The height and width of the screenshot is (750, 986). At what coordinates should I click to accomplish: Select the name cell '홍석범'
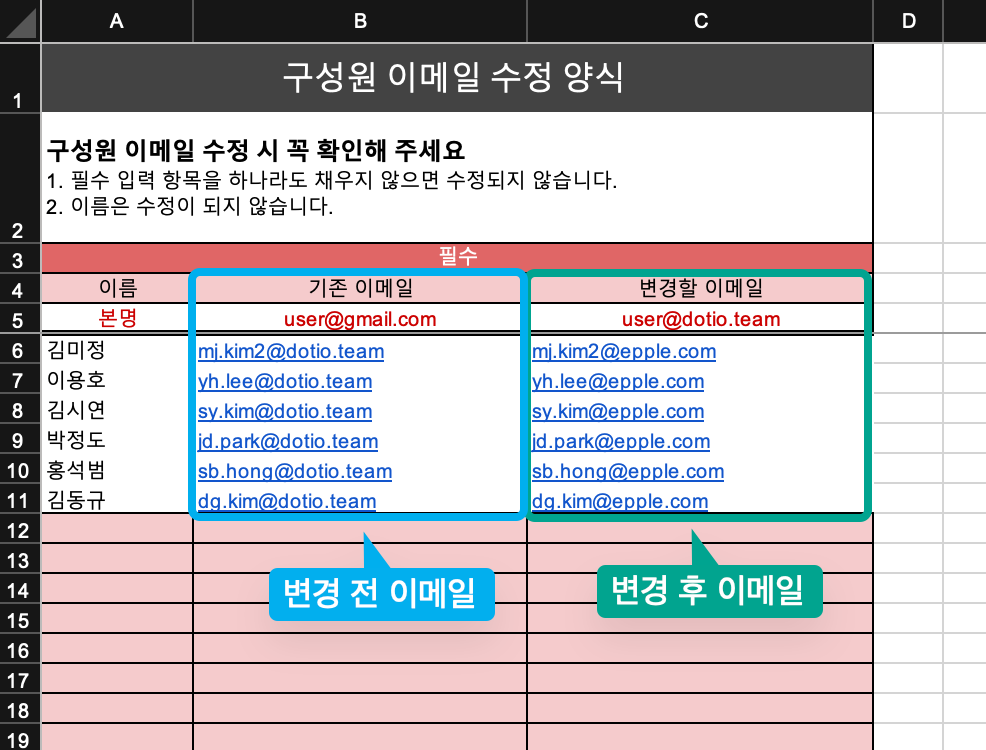[x=118, y=470]
